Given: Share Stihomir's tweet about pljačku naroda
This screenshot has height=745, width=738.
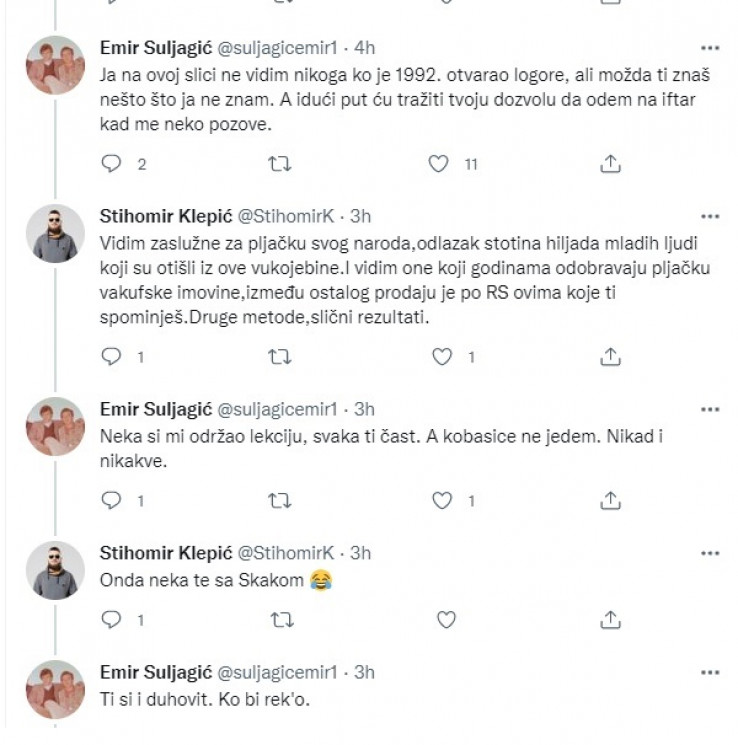Looking at the screenshot, I should (610, 356).
